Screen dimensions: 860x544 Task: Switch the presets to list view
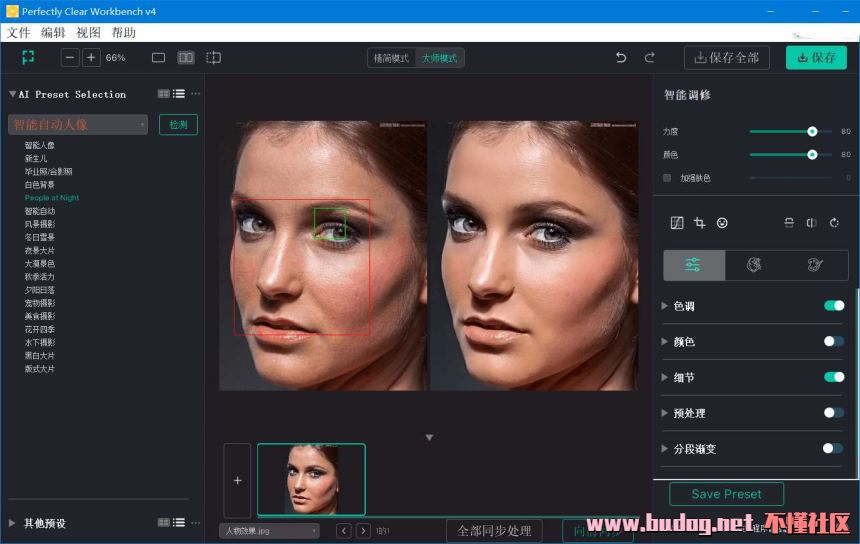[178, 94]
